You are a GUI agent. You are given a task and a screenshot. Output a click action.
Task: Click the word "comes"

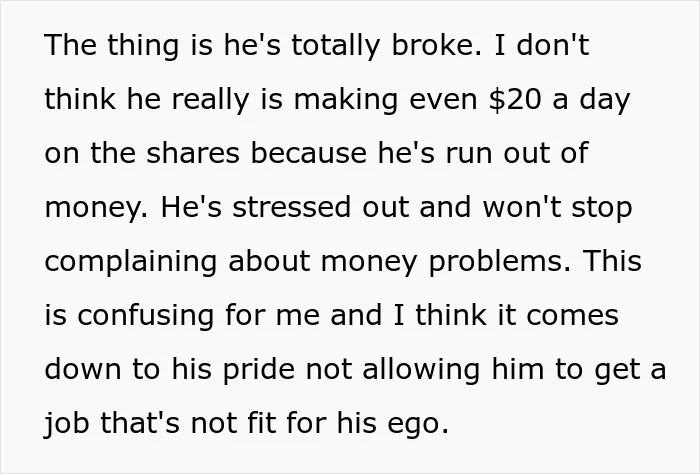[572, 316]
